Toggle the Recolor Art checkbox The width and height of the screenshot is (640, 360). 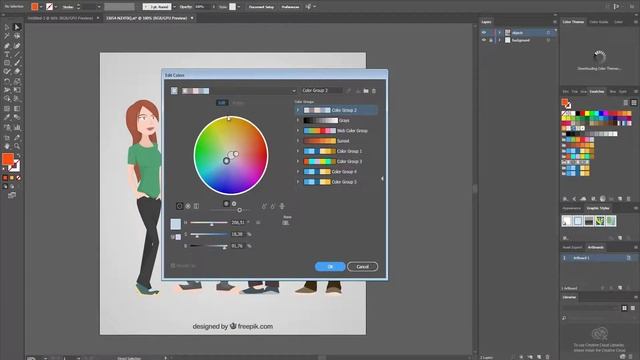coord(173,266)
